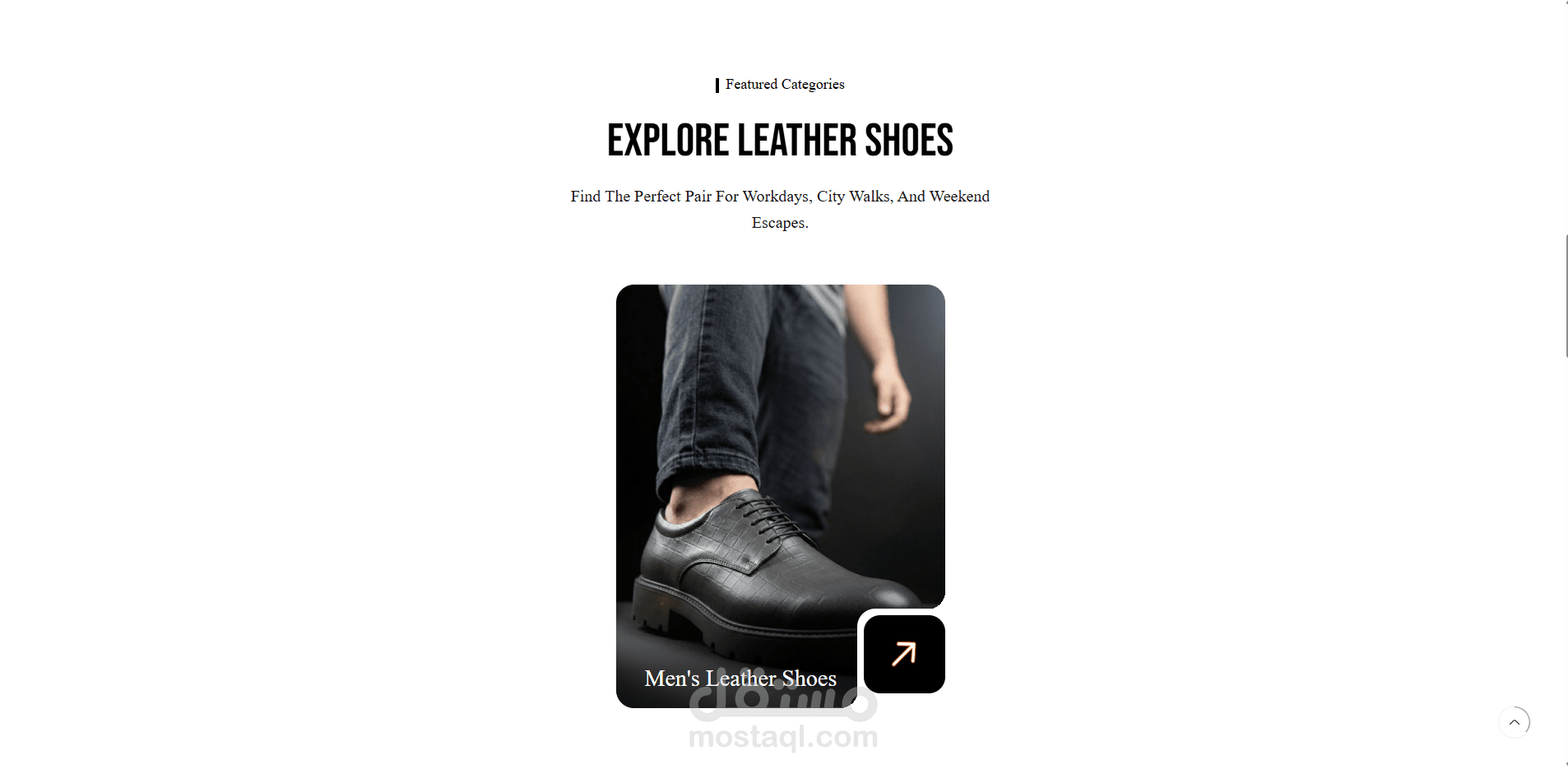
Task: Click the Featured Categories label
Action: [x=785, y=85]
